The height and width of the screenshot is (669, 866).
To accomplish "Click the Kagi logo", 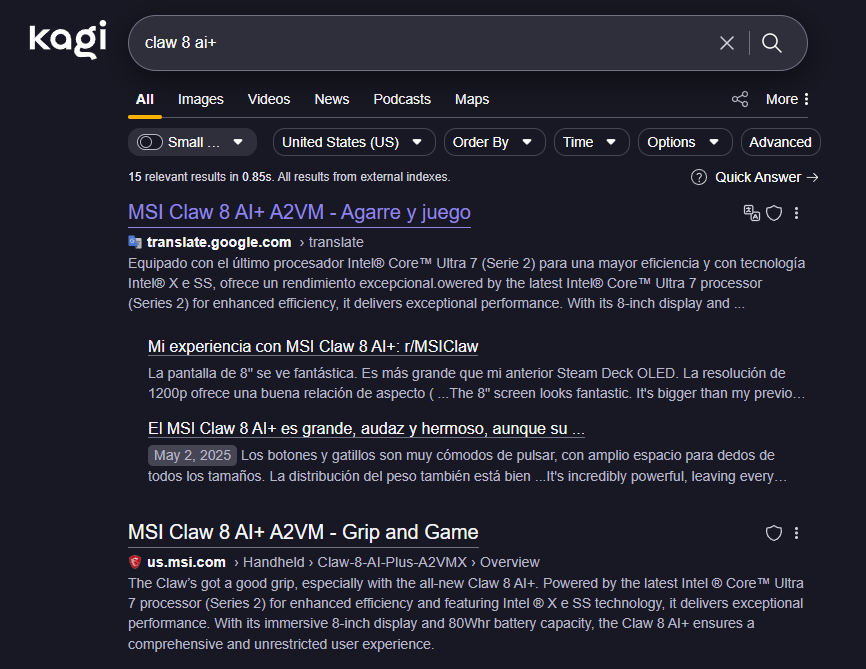I will [67, 40].
